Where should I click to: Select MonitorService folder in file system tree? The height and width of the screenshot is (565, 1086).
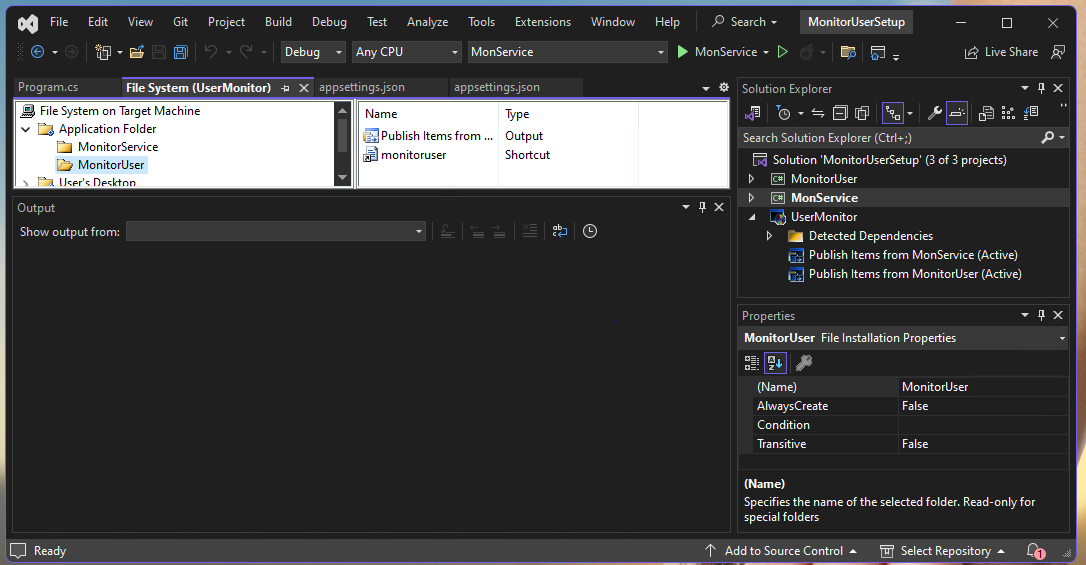[118, 147]
